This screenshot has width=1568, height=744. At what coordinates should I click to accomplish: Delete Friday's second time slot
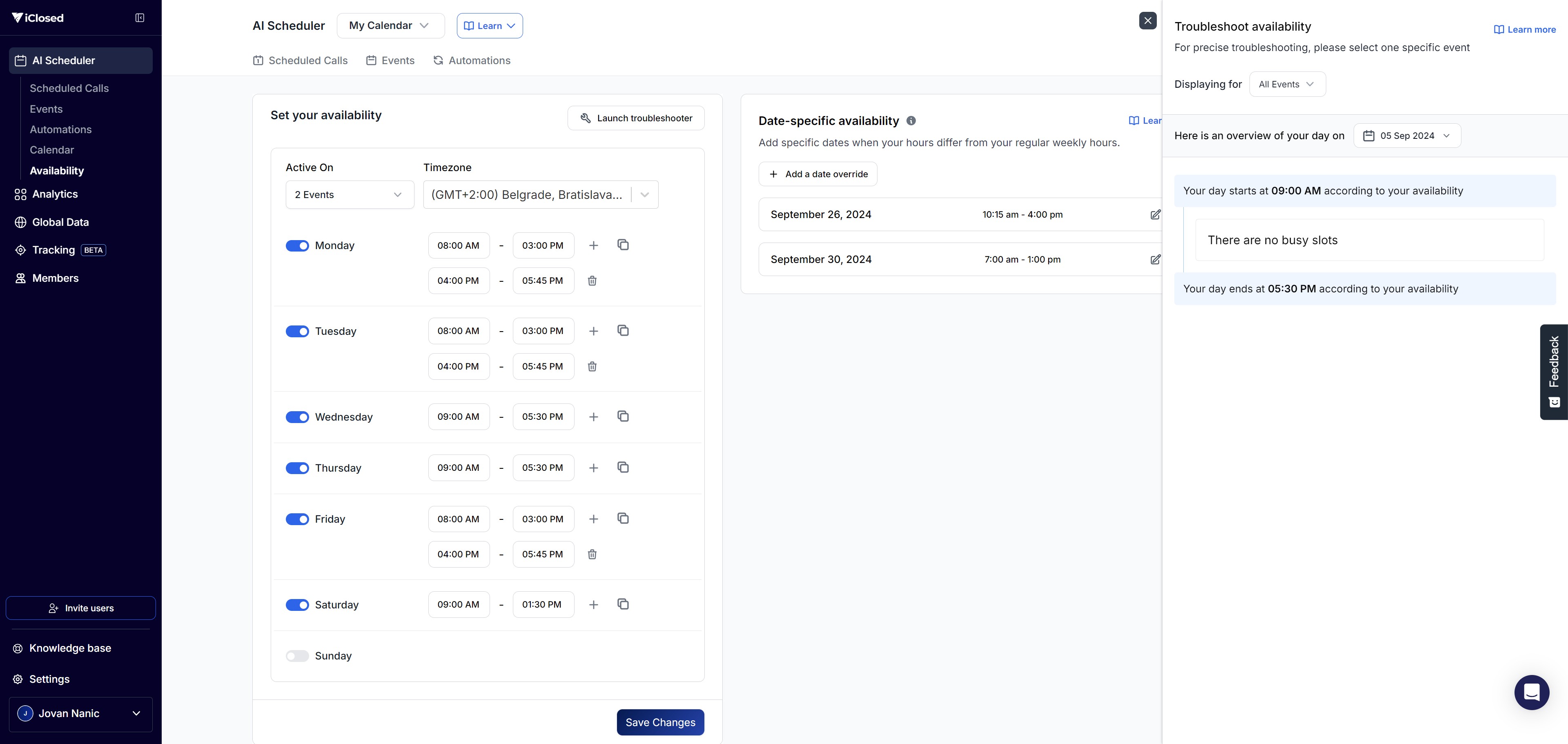[592, 554]
